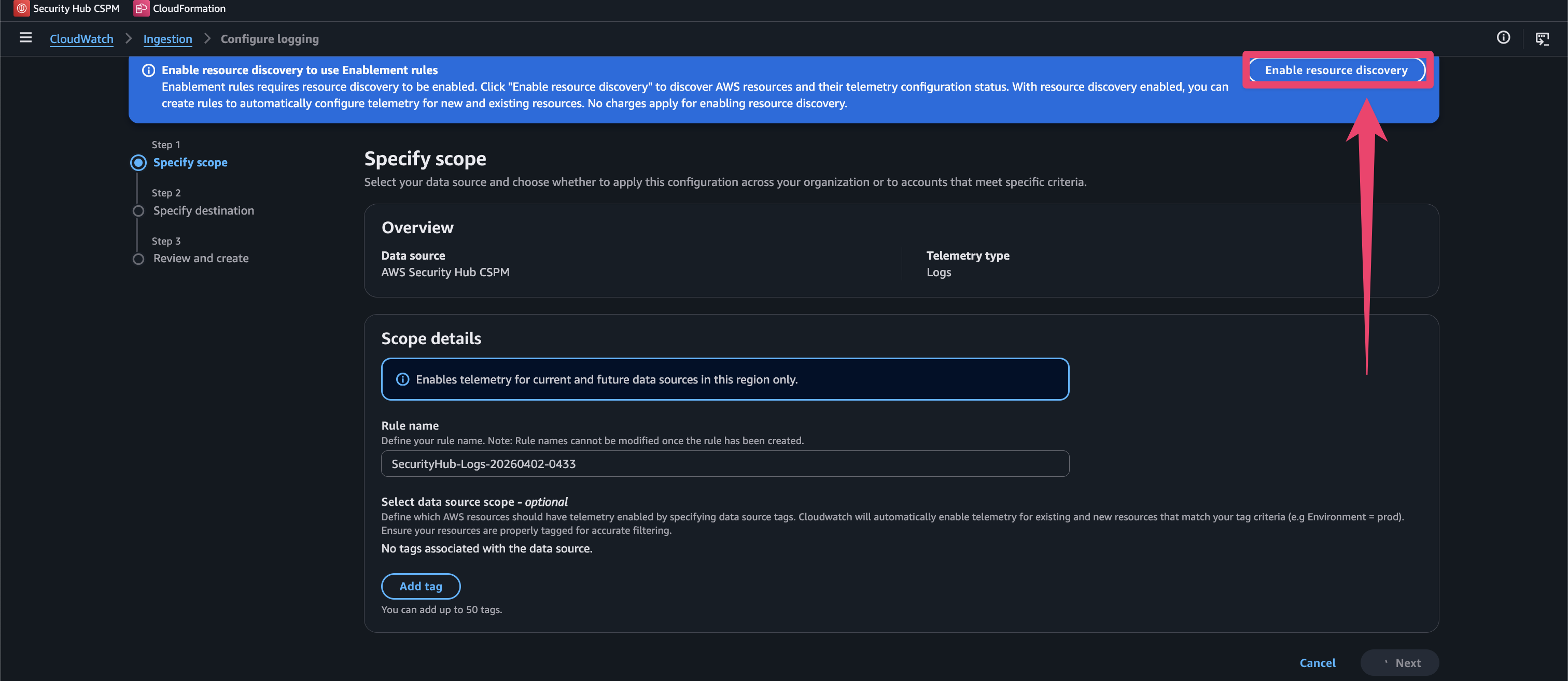Click the CloudFormation shortcut icon

[x=141, y=8]
